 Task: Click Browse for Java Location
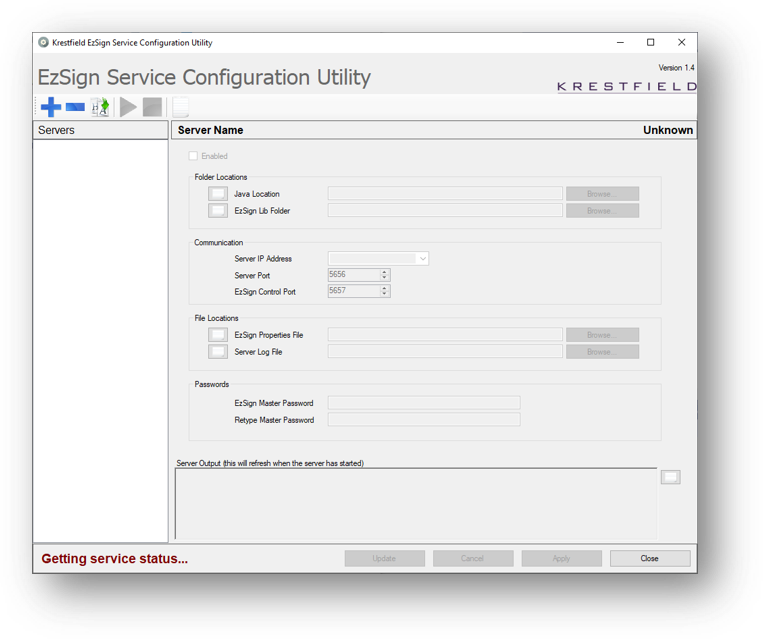pyautogui.click(x=602, y=194)
